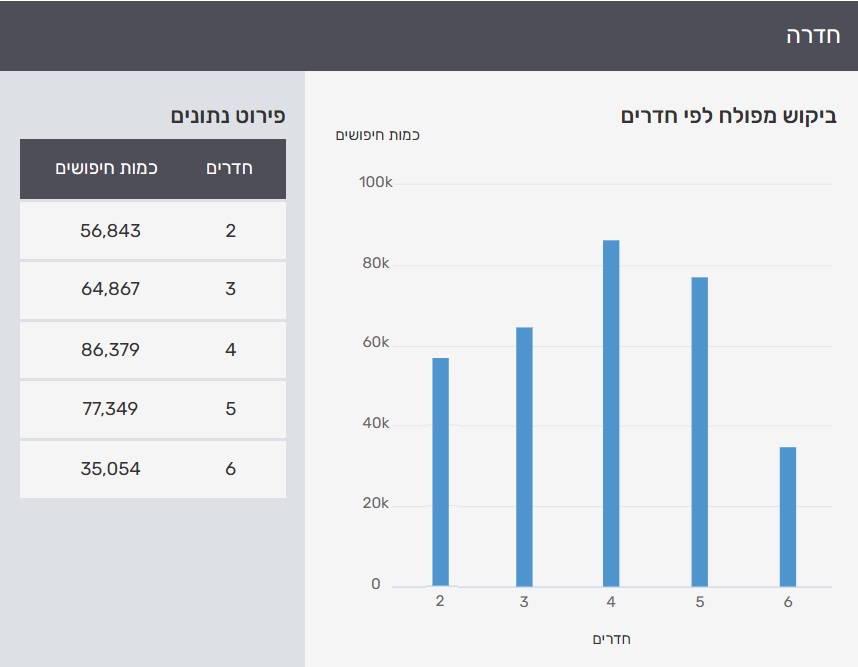Viewport: 858px width, 667px height.
Task: Select the table cell showing 35,054
Action: point(110,469)
